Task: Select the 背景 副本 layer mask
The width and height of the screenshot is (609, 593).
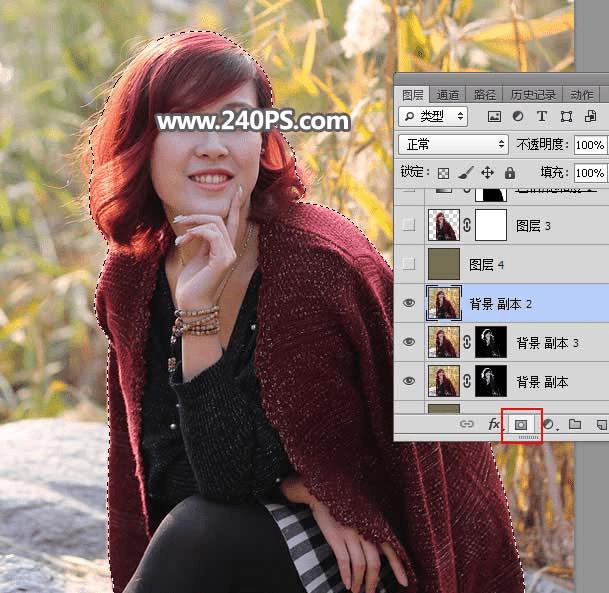Action: pyautogui.click(x=491, y=381)
